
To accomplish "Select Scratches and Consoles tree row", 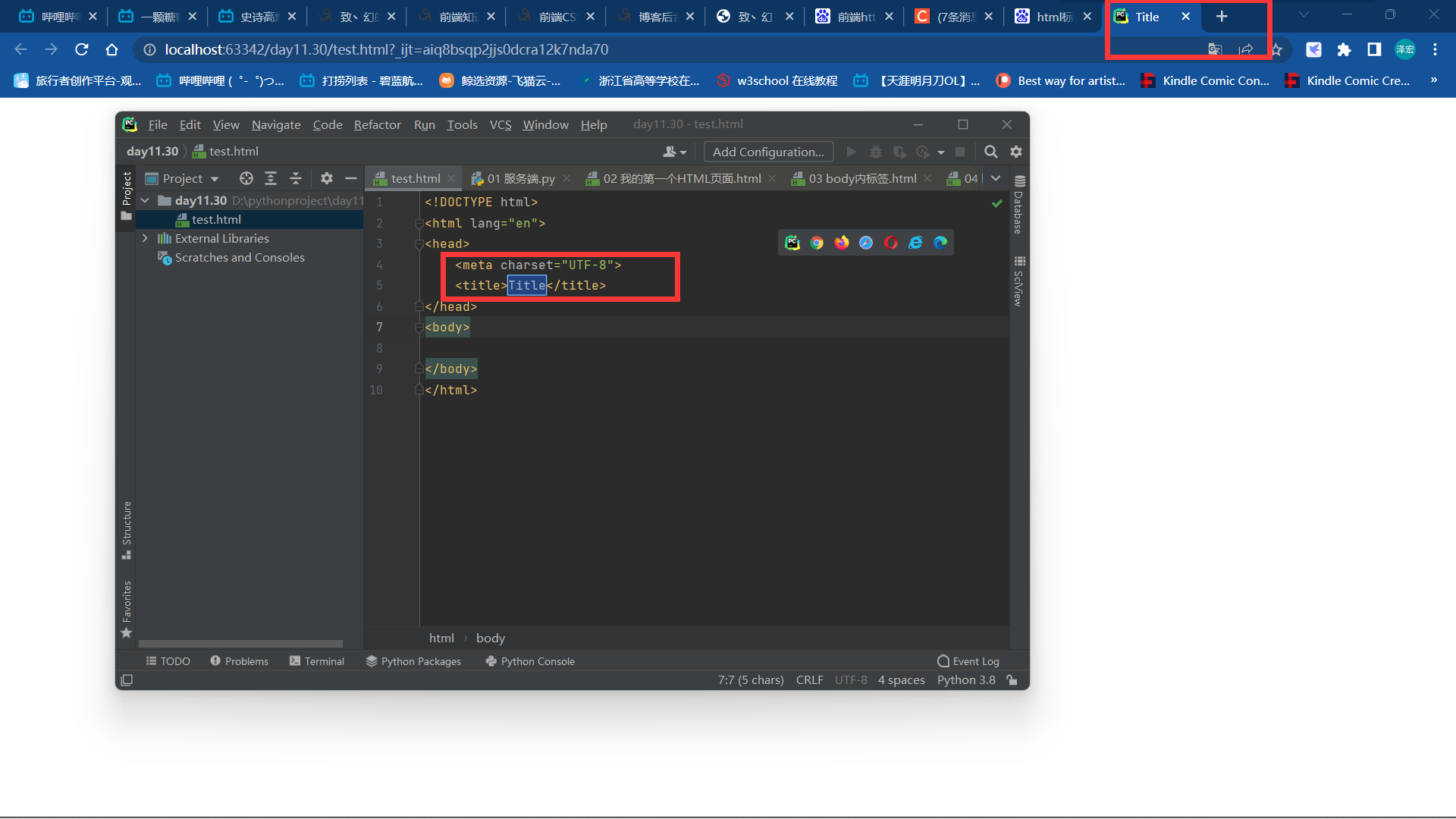I will [240, 258].
